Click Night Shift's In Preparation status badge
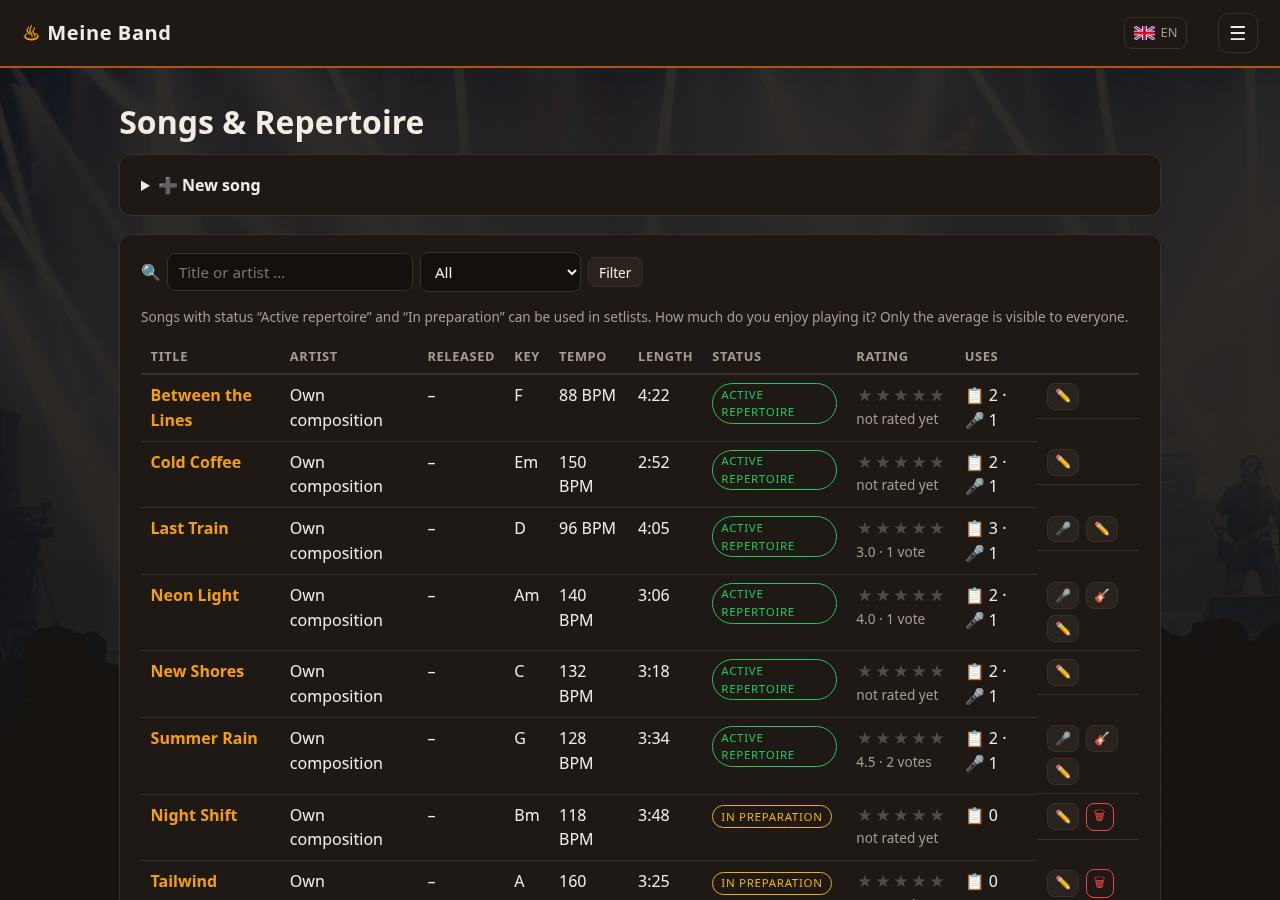Screen dimensions: 1280x900 pyautogui.click(x=772, y=817)
